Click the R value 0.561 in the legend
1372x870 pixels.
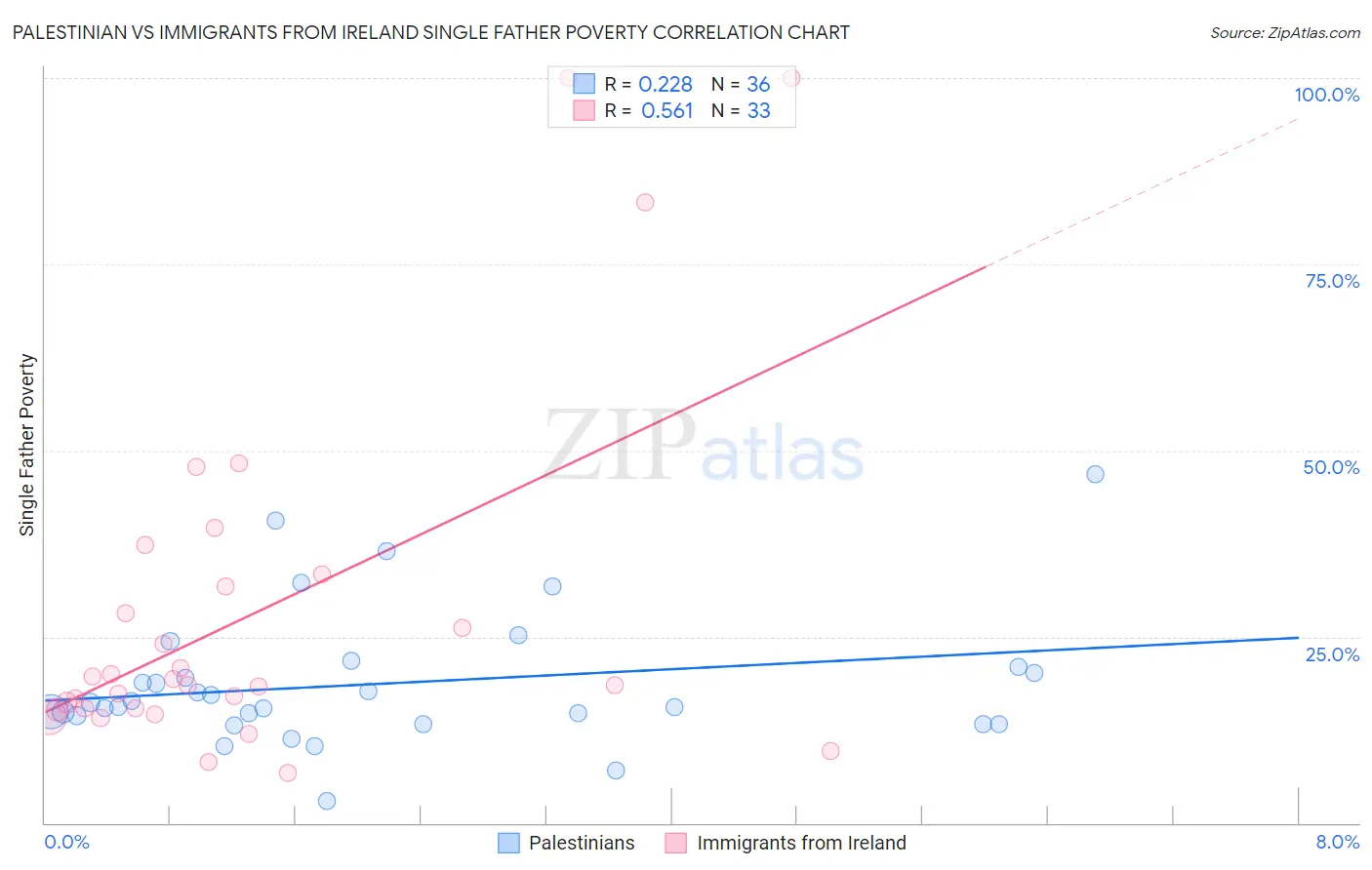(x=666, y=110)
